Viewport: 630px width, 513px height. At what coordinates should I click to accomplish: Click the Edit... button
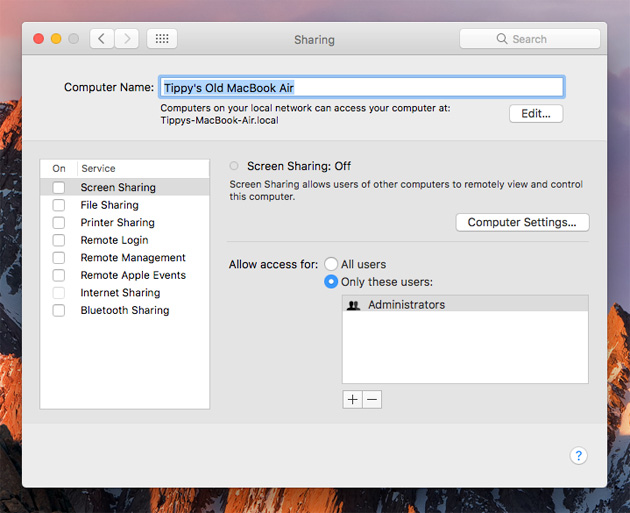536,114
